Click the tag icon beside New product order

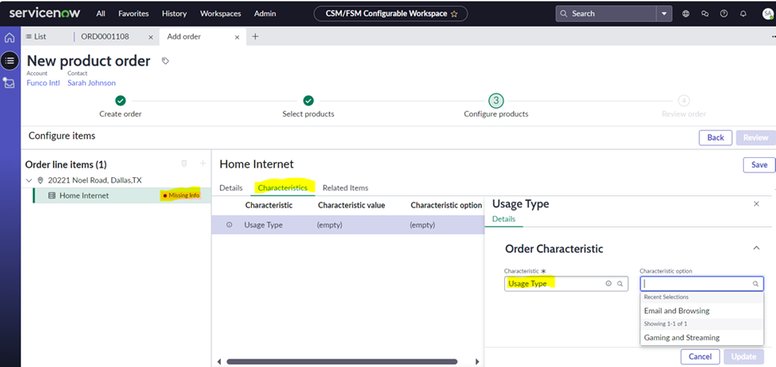point(165,61)
